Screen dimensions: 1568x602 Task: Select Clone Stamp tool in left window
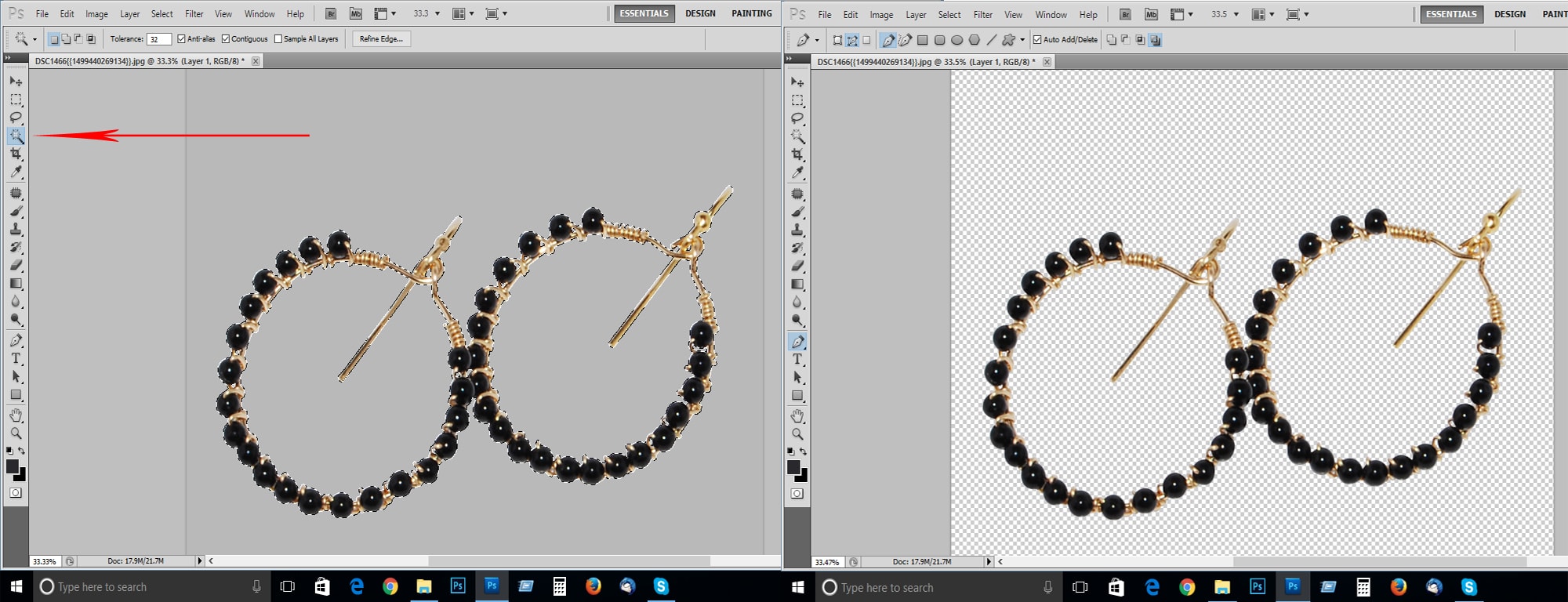tap(16, 229)
